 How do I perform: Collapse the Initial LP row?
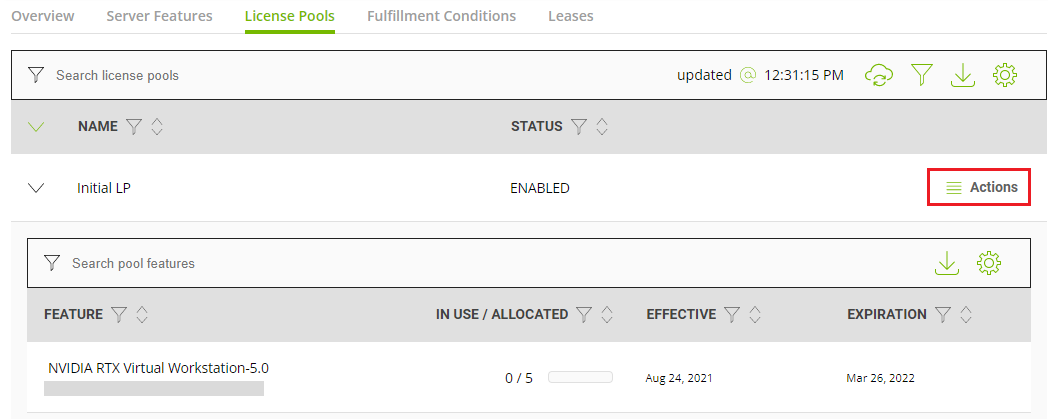coord(37,187)
